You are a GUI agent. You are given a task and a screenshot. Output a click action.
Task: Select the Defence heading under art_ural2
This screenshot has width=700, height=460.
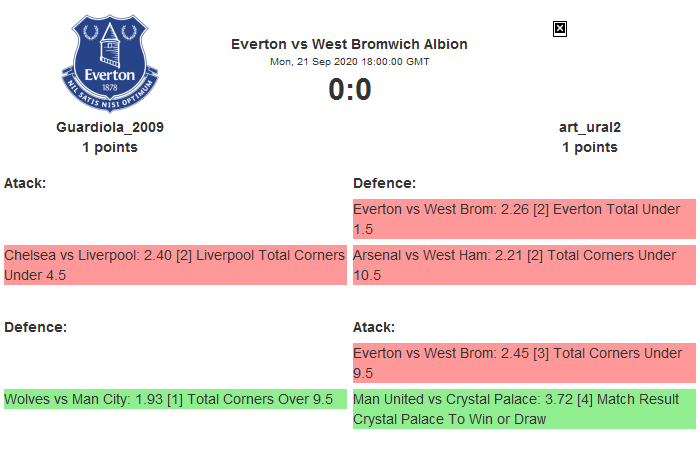click(384, 183)
